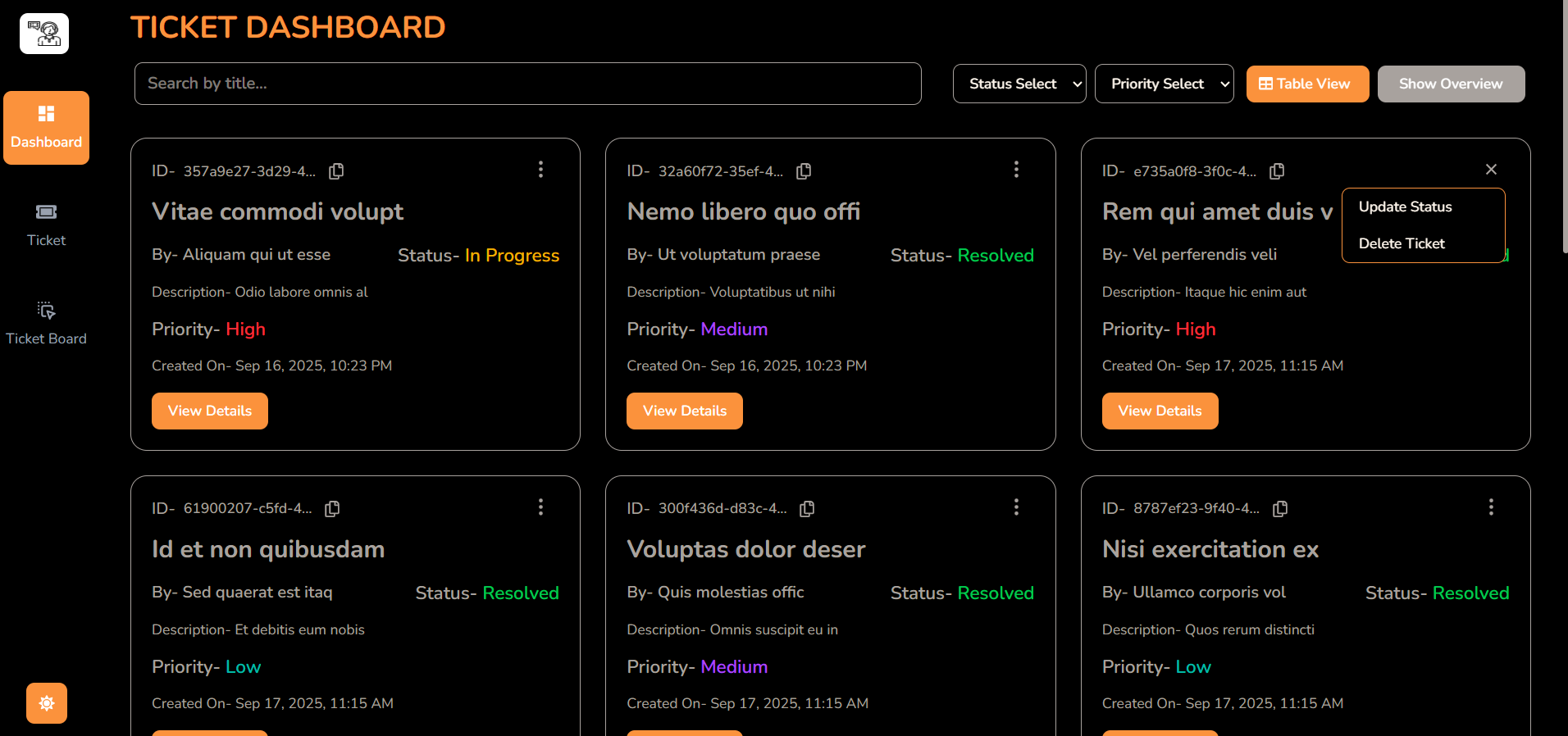View Details of Rem qui amet ticket
1568x736 pixels.
click(1160, 411)
